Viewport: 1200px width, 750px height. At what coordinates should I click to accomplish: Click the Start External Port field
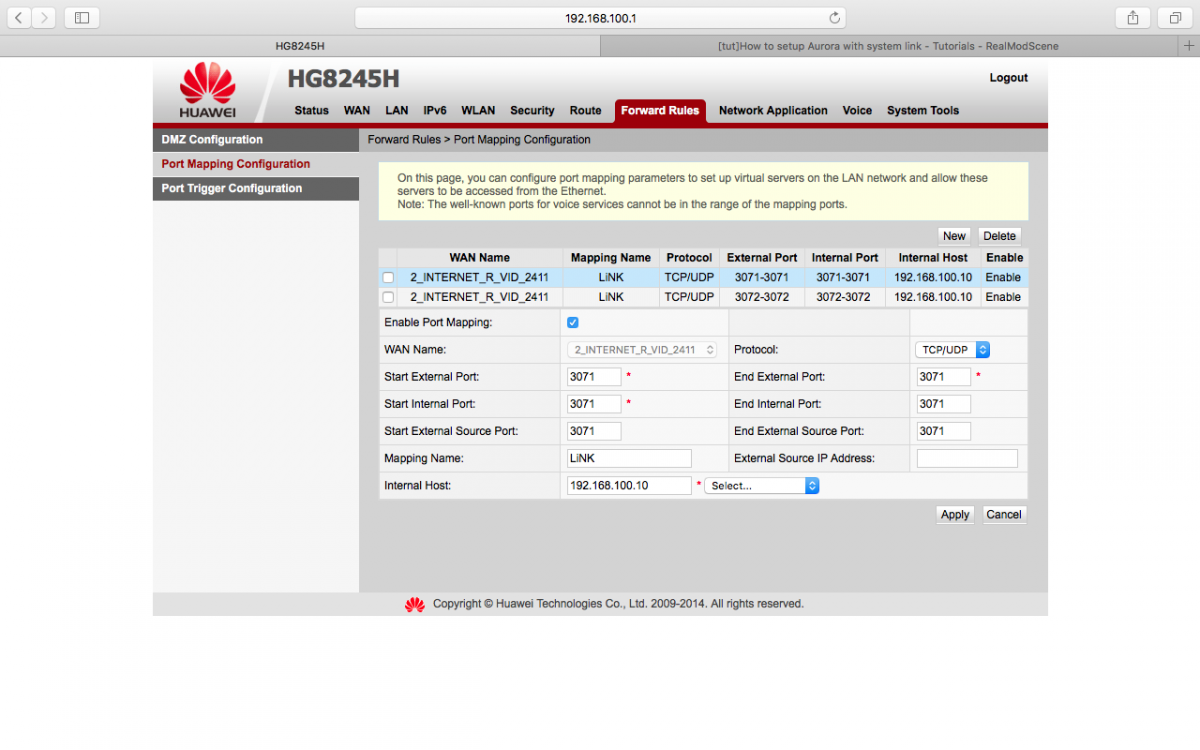594,377
